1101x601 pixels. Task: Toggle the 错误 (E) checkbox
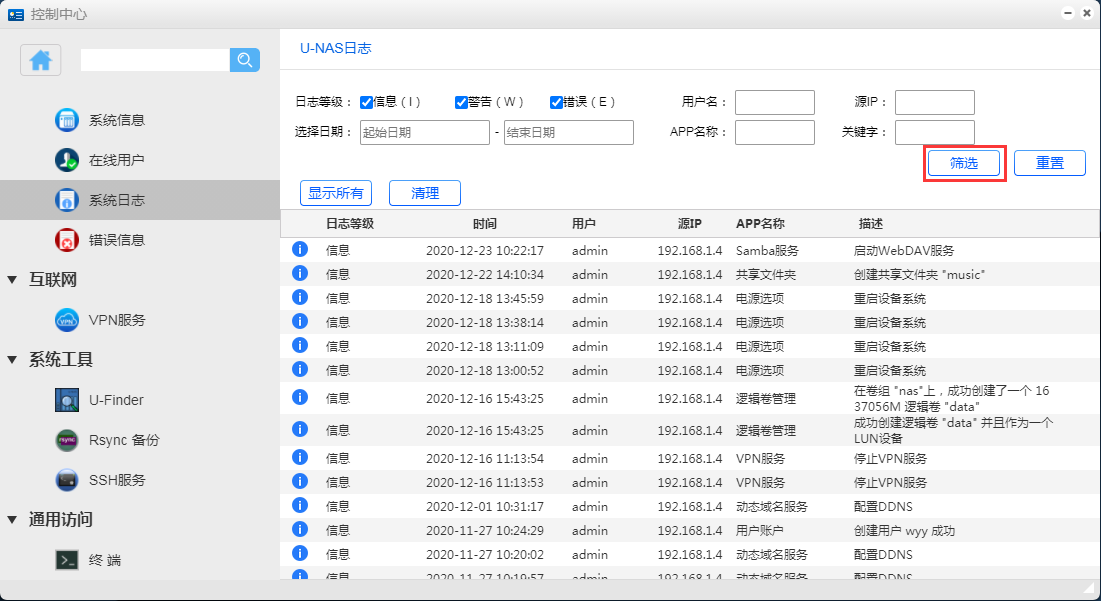coord(556,102)
